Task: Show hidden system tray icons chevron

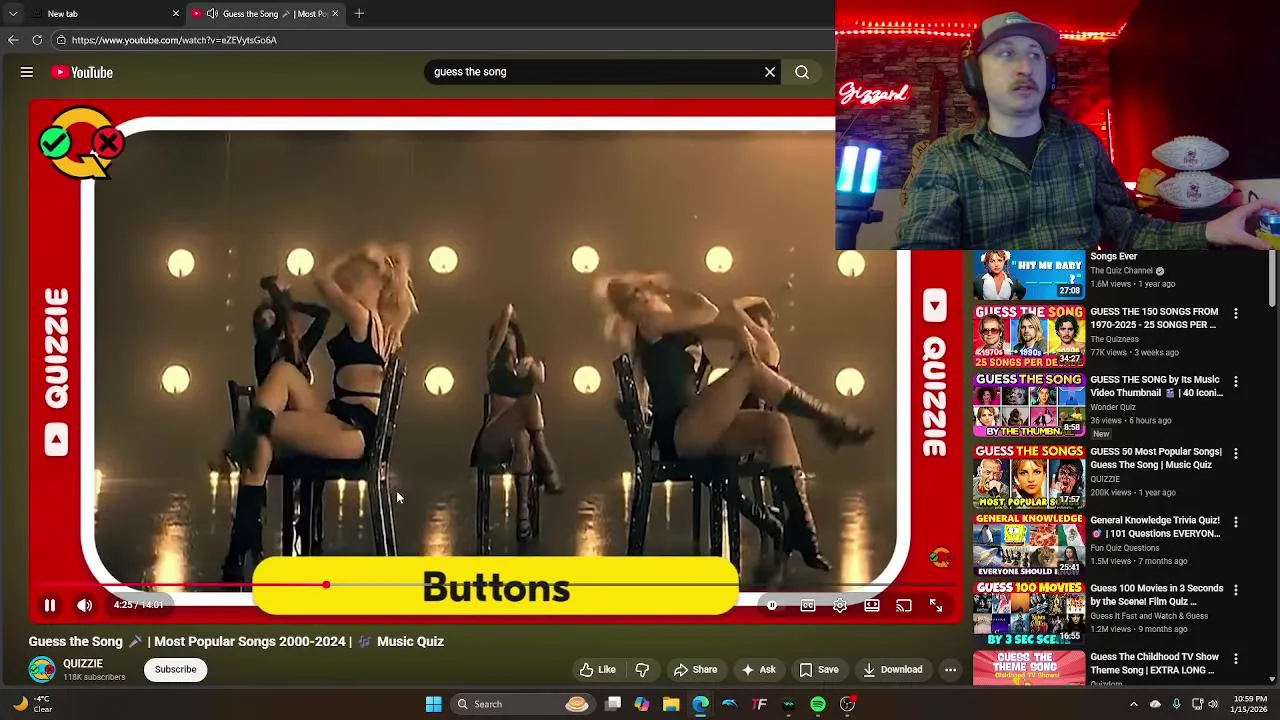Action: point(1134,704)
